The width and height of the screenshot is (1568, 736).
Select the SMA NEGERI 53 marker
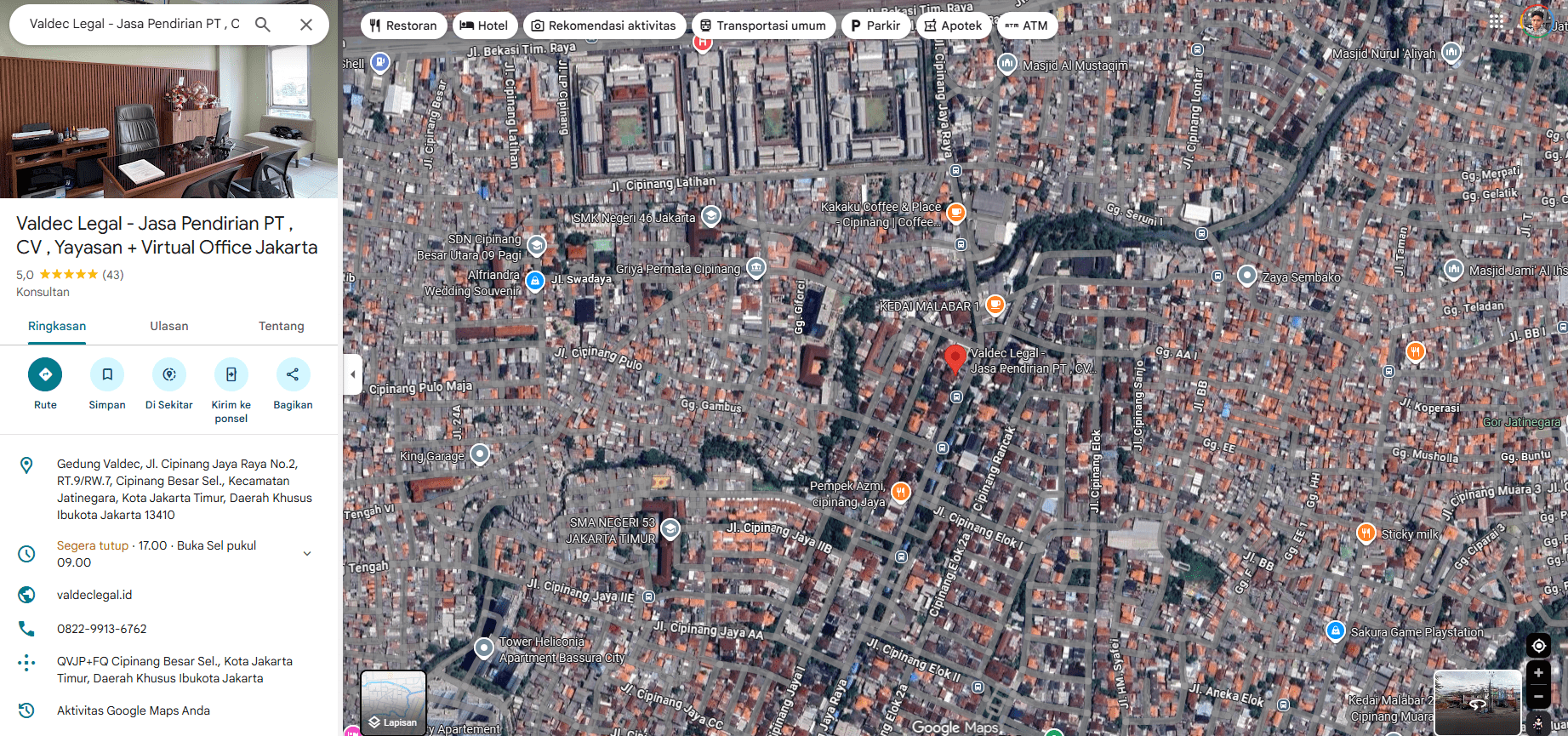pyautogui.click(x=670, y=529)
